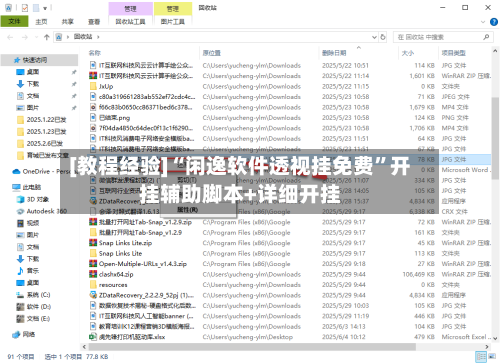Select file 已结束.png
Viewport: 500px width, 363px height.
pos(289,118)
